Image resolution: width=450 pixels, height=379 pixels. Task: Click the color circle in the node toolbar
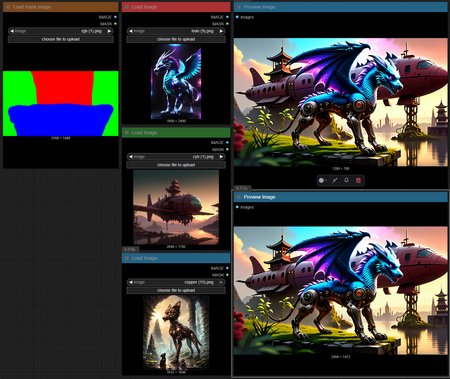tap(321, 180)
